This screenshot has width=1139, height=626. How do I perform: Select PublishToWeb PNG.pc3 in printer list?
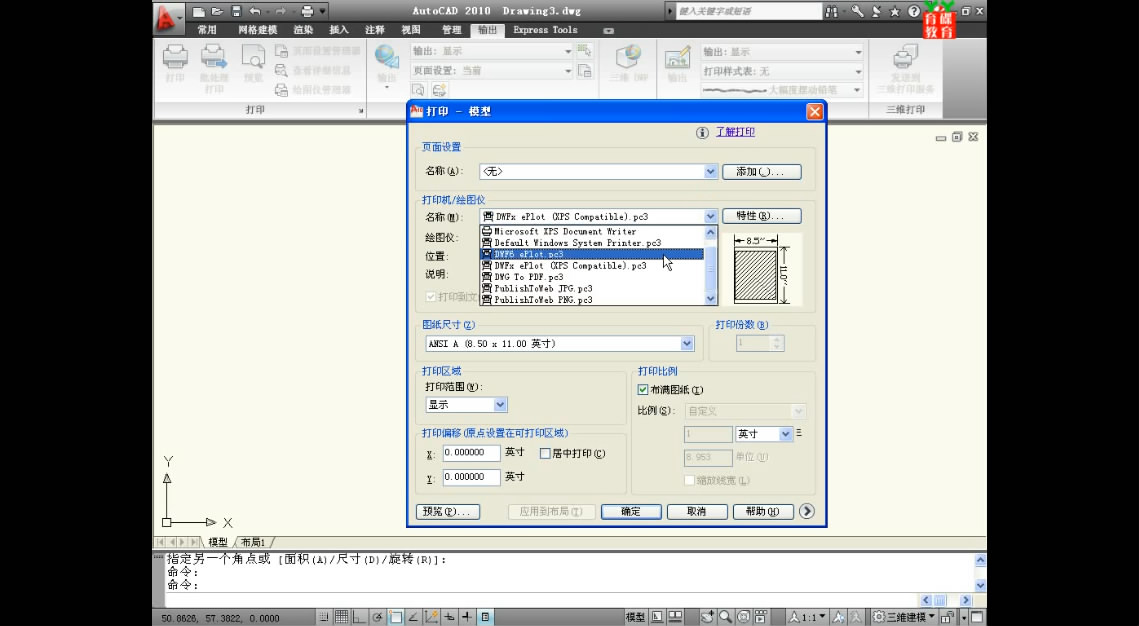pos(592,299)
